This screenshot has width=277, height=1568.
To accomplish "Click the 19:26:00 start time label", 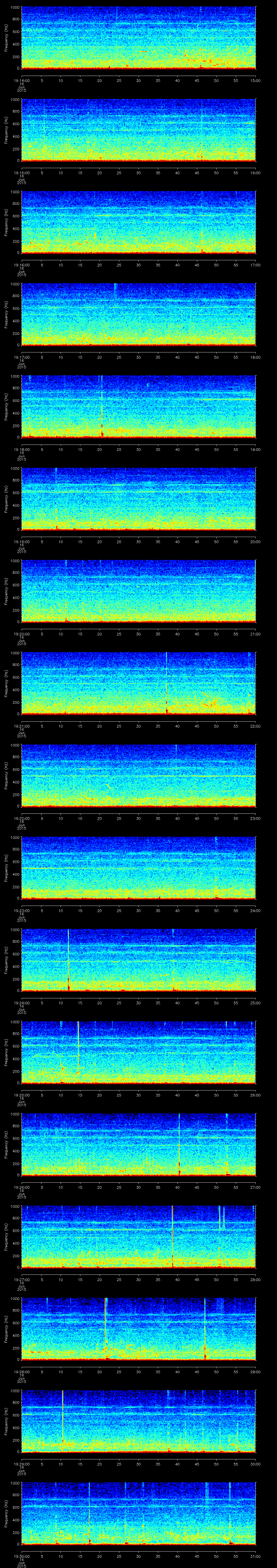I will pyautogui.click(x=21, y=1187).
